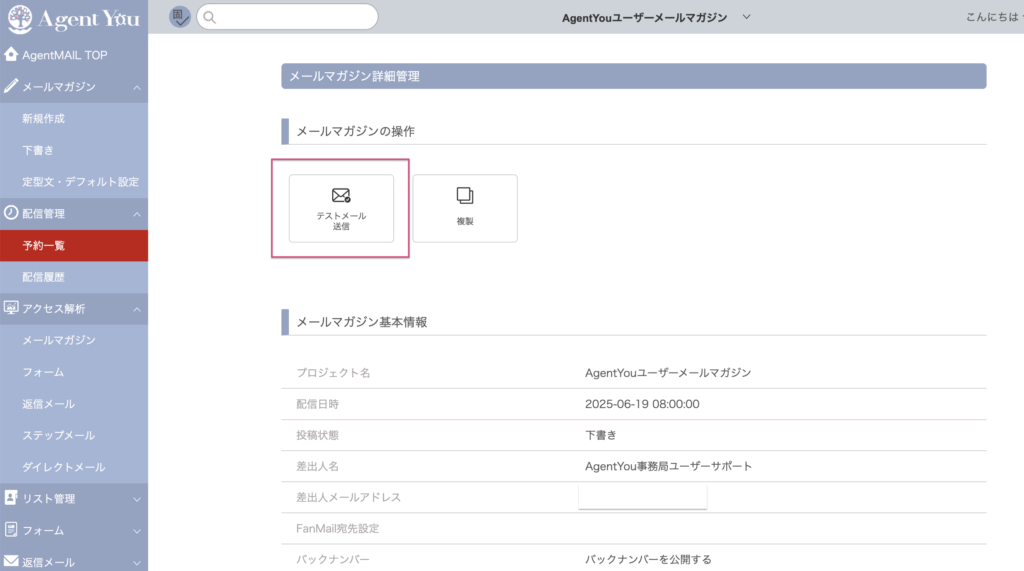Click the メールマガジン基本情報 heading
1024x571 pixels.
pos(362,322)
